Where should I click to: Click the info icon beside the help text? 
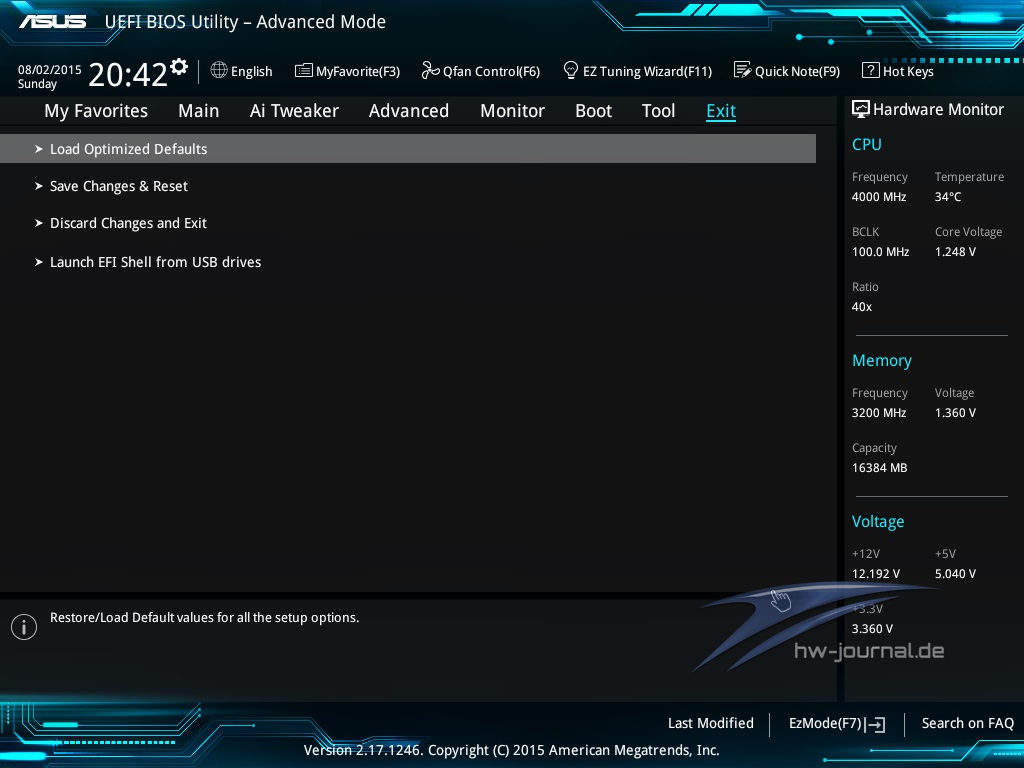(24, 627)
